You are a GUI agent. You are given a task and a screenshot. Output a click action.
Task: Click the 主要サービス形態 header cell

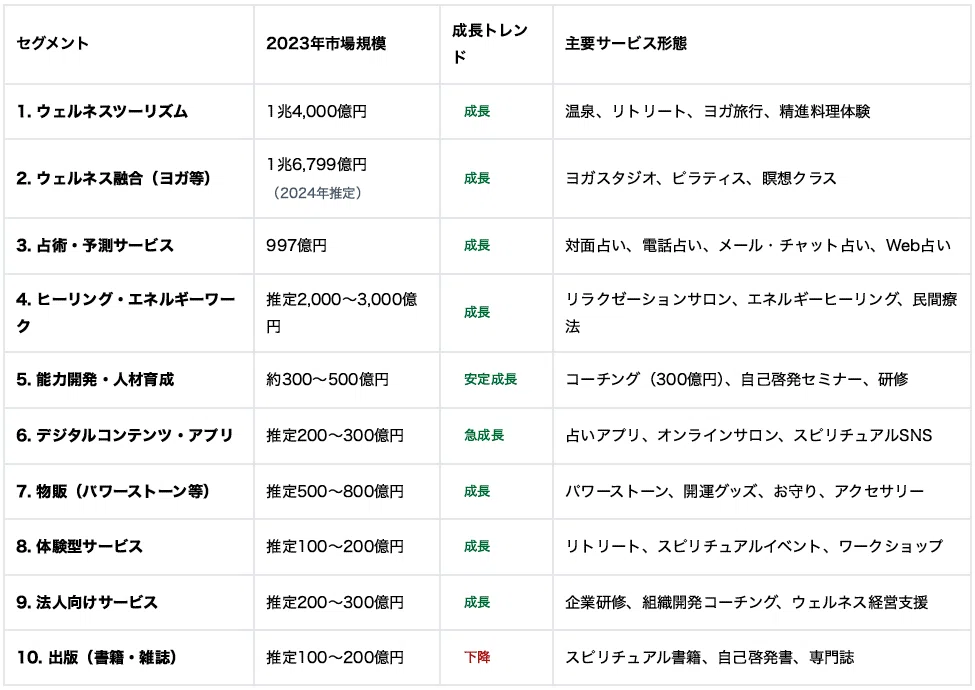click(x=626, y=44)
